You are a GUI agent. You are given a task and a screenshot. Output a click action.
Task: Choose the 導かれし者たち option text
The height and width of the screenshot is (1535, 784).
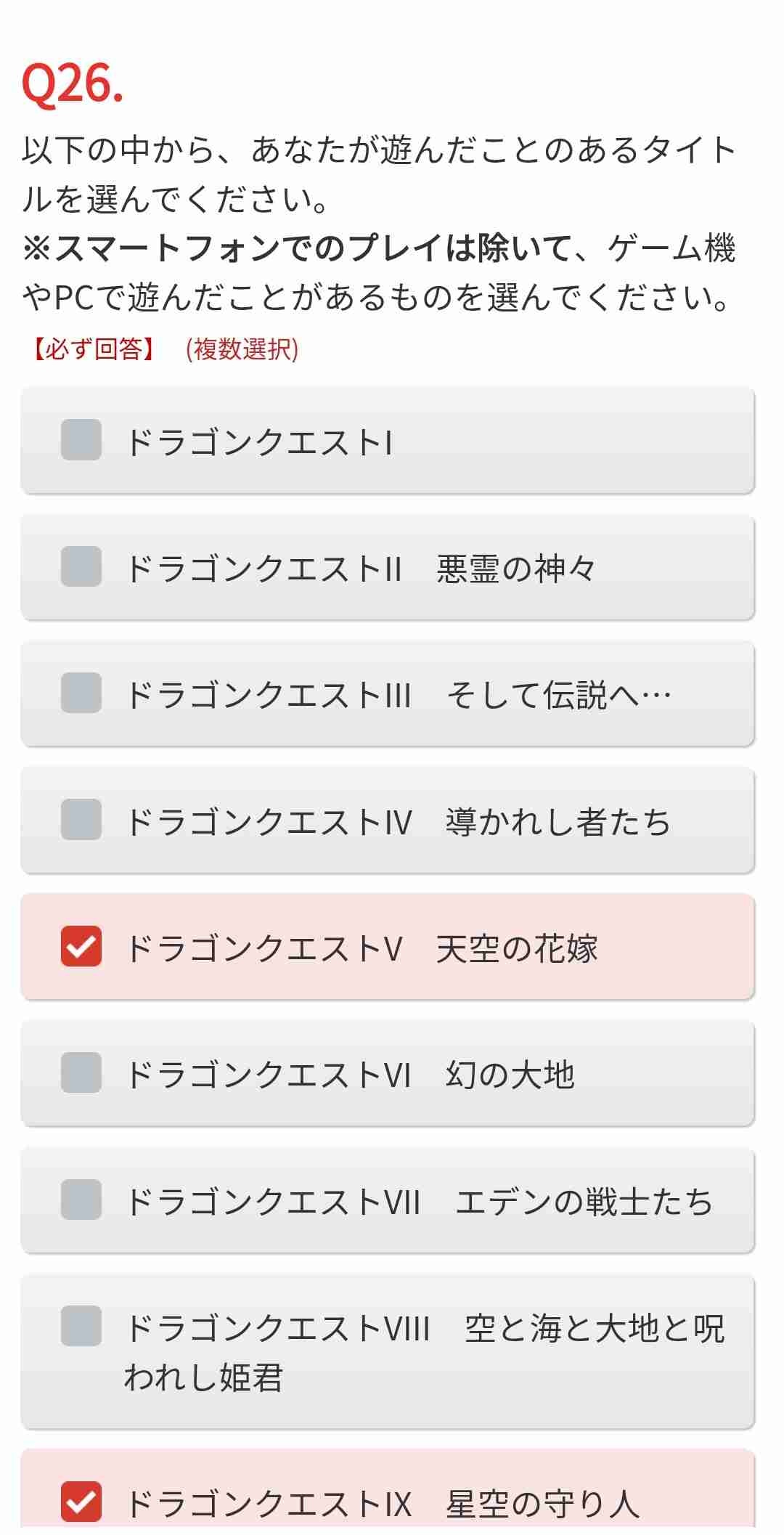[558, 822]
